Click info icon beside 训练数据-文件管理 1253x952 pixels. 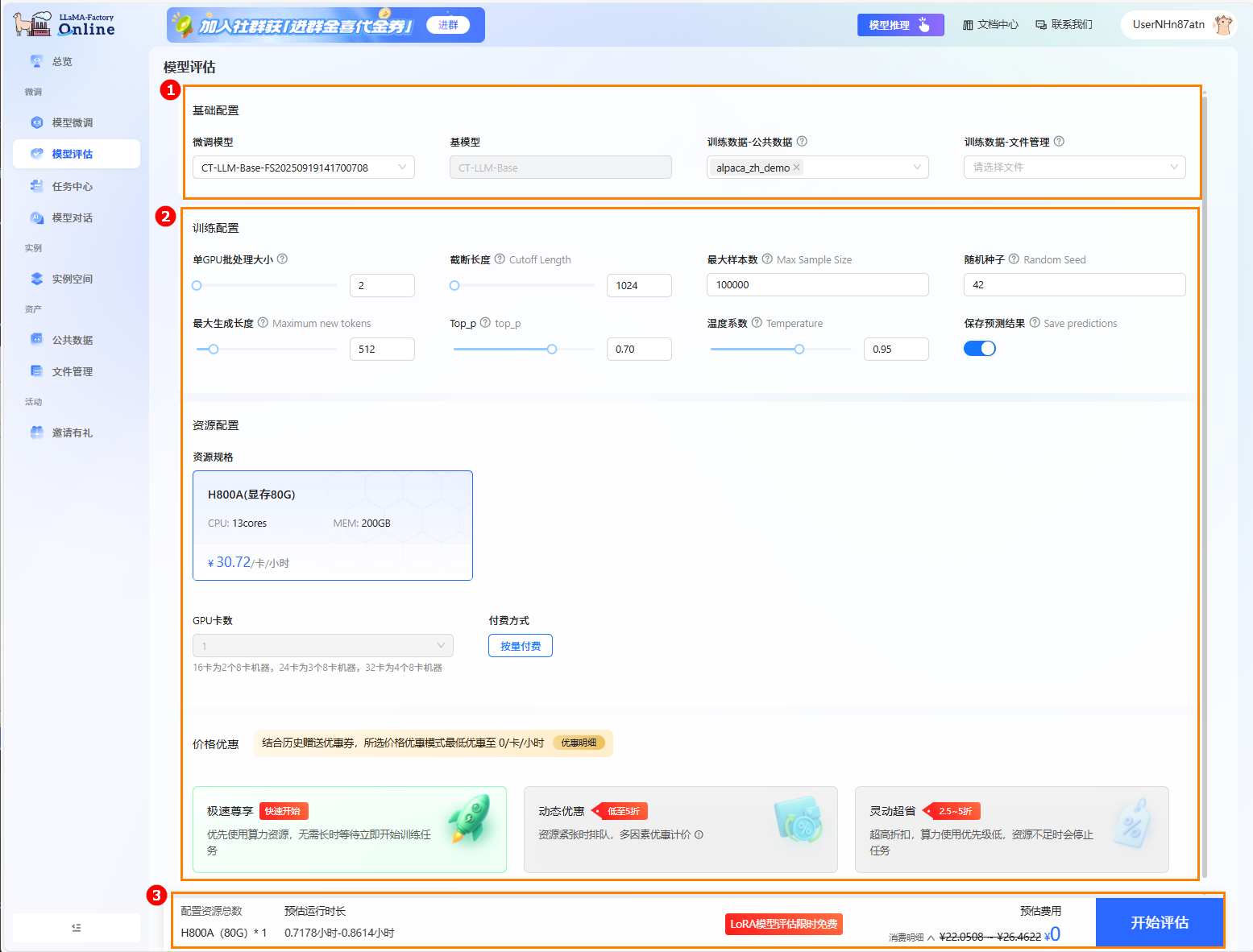(x=1059, y=142)
